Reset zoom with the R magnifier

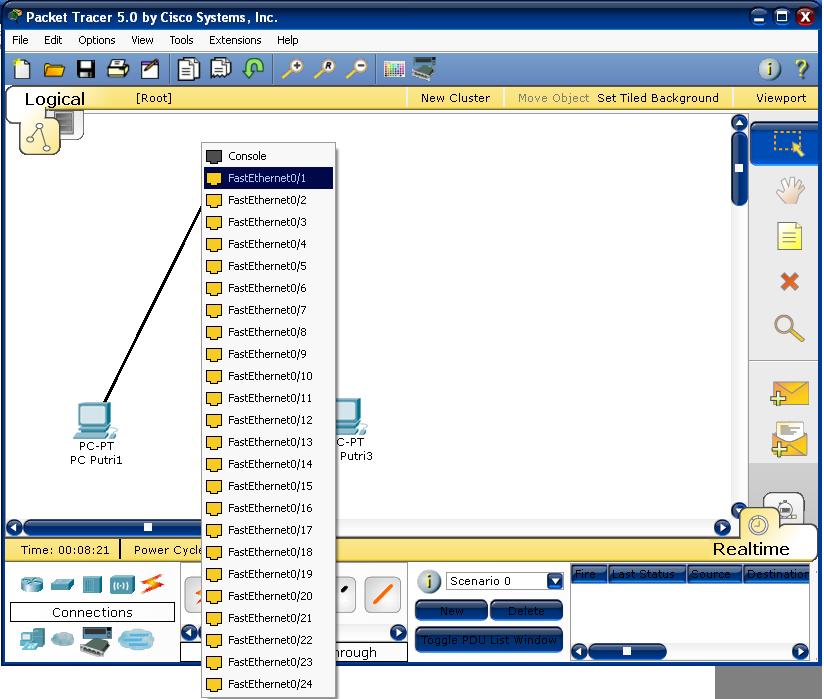[x=325, y=69]
